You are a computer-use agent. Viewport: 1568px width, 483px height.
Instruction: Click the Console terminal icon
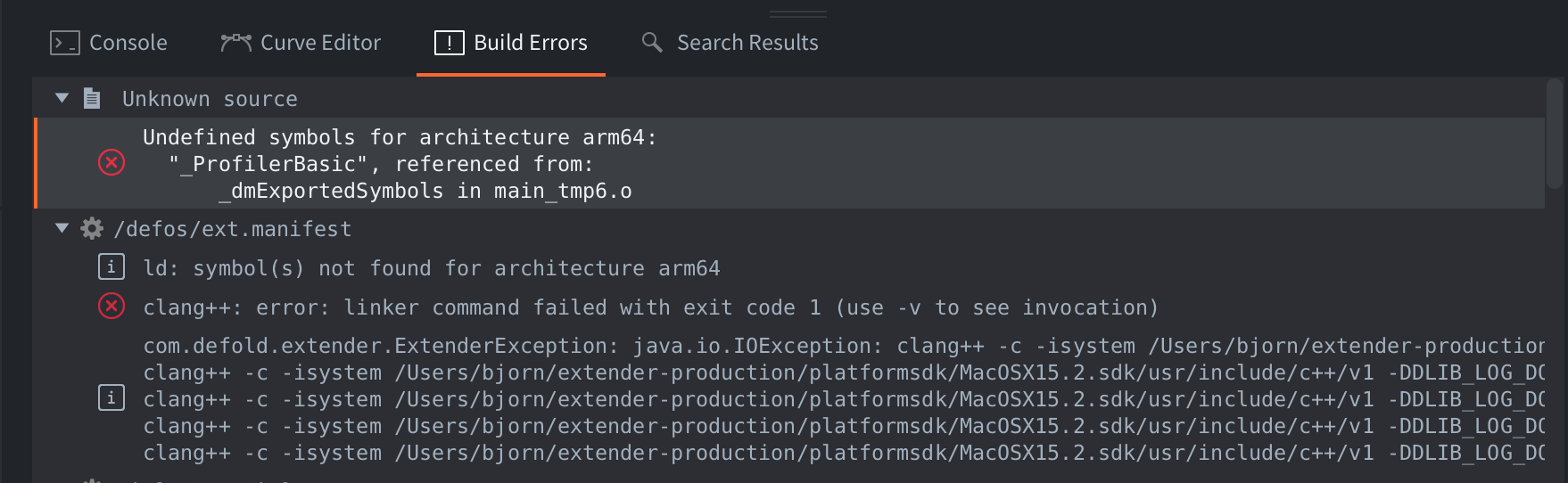tap(65, 43)
